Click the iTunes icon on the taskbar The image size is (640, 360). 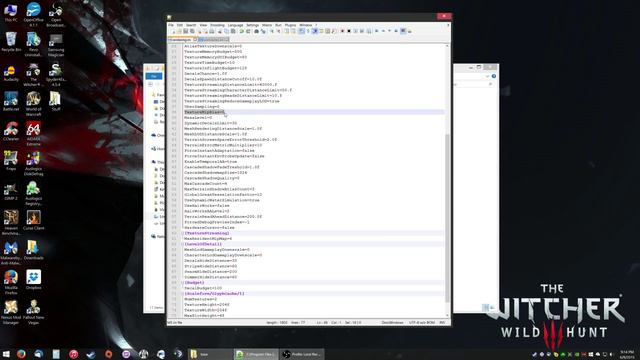pyautogui.click(x=73, y=354)
